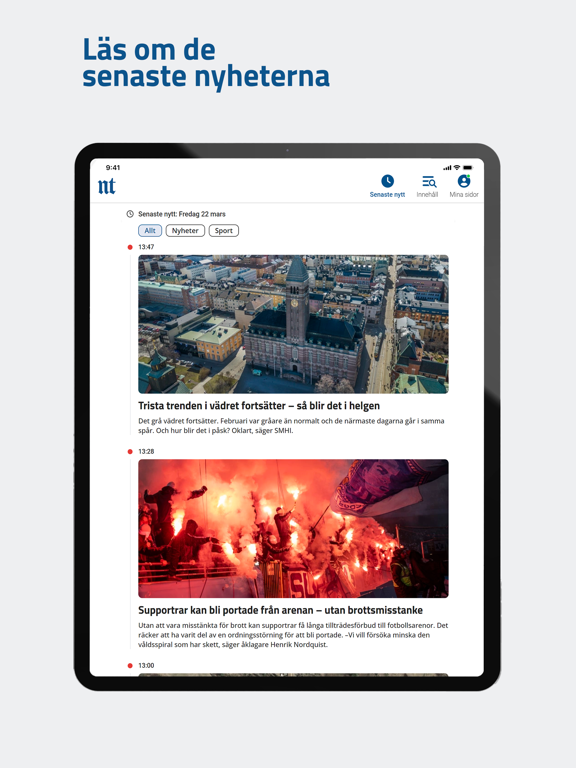Select the Allt filter chip
The image size is (576, 768).
coord(150,231)
